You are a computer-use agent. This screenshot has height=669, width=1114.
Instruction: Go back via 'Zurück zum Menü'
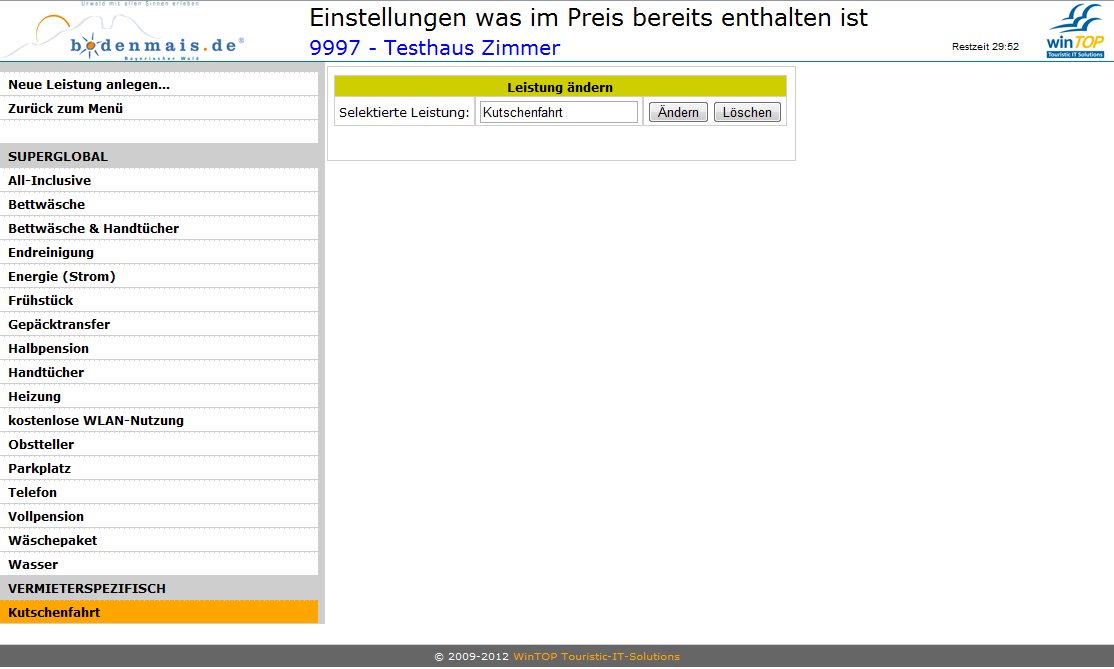tap(66, 109)
